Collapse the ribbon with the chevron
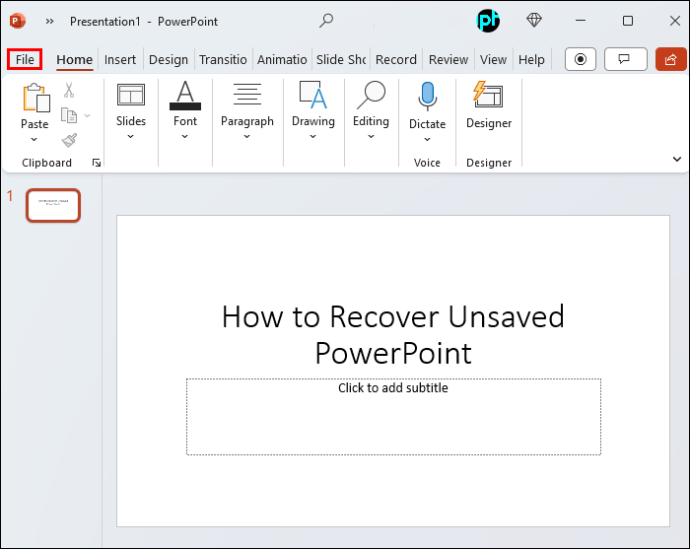The width and height of the screenshot is (690, 549). [x=676, y=159]
